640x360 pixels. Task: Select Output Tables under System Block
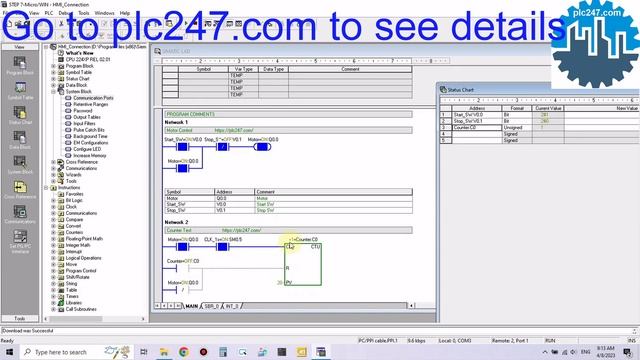87,117
